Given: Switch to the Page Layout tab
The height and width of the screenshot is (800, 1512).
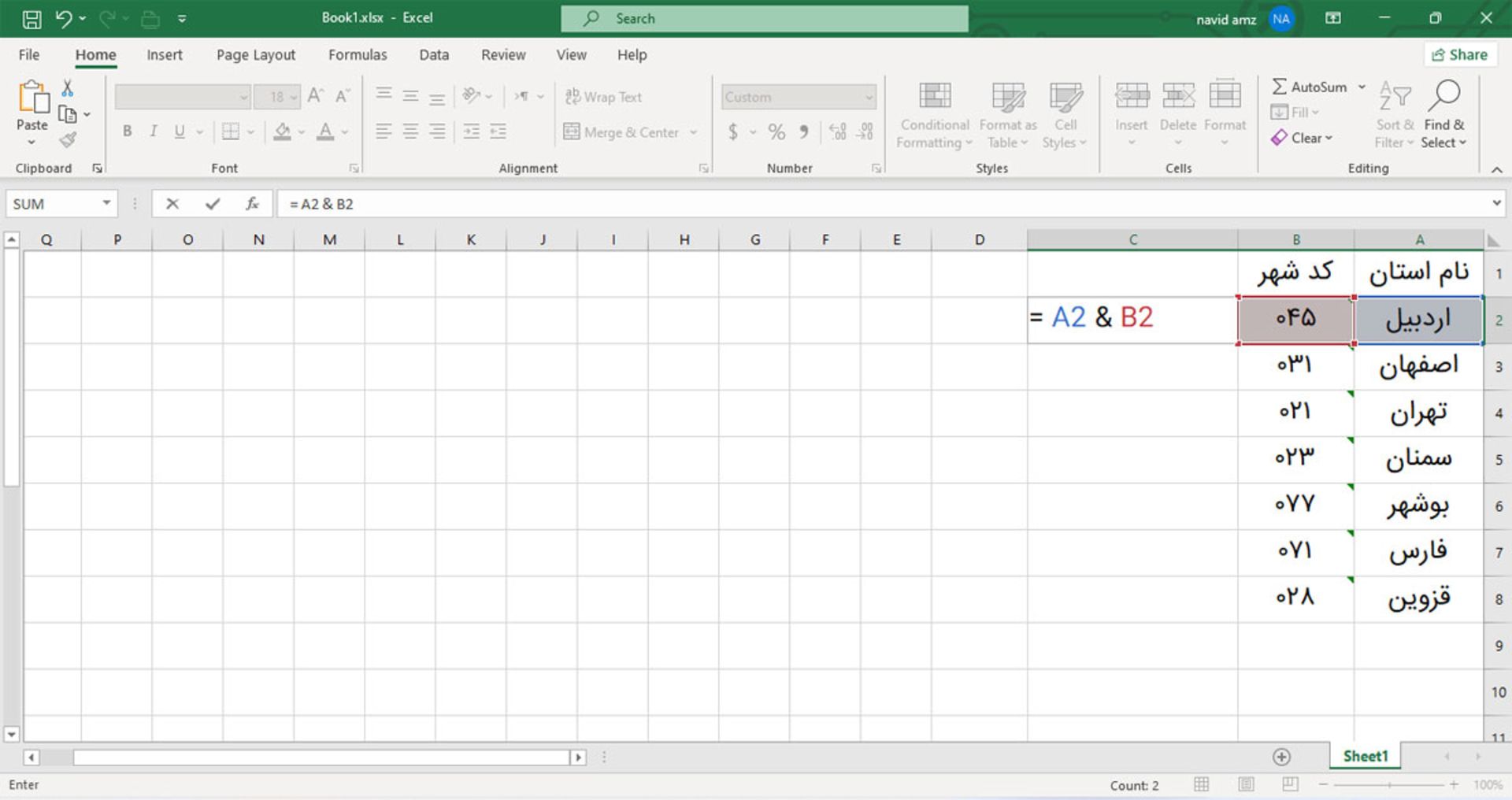Looking at the screenshot, I should pos(255,55).
